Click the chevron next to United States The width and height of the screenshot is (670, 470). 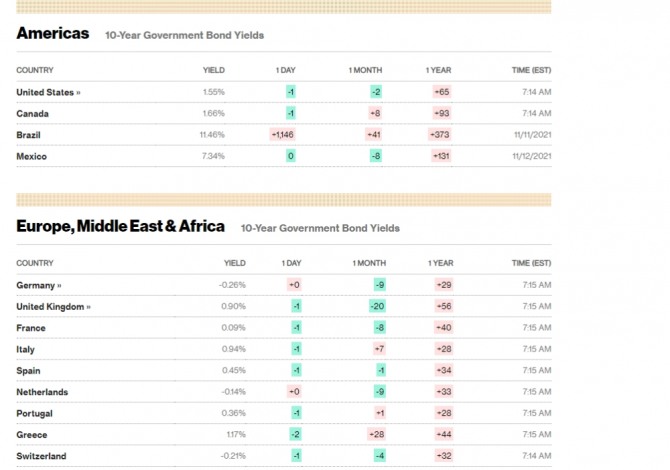[79, 93]
